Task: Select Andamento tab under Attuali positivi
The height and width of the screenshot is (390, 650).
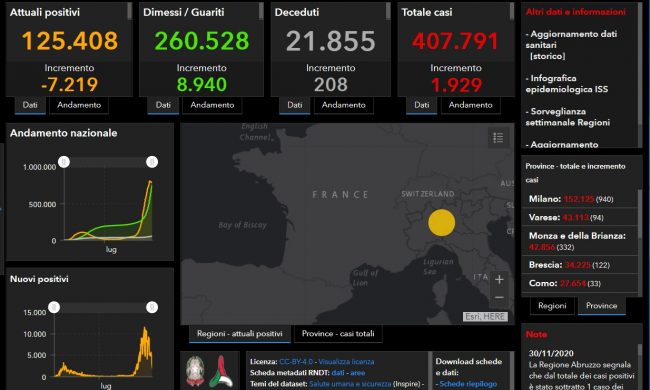Action: tap(79, 105)
